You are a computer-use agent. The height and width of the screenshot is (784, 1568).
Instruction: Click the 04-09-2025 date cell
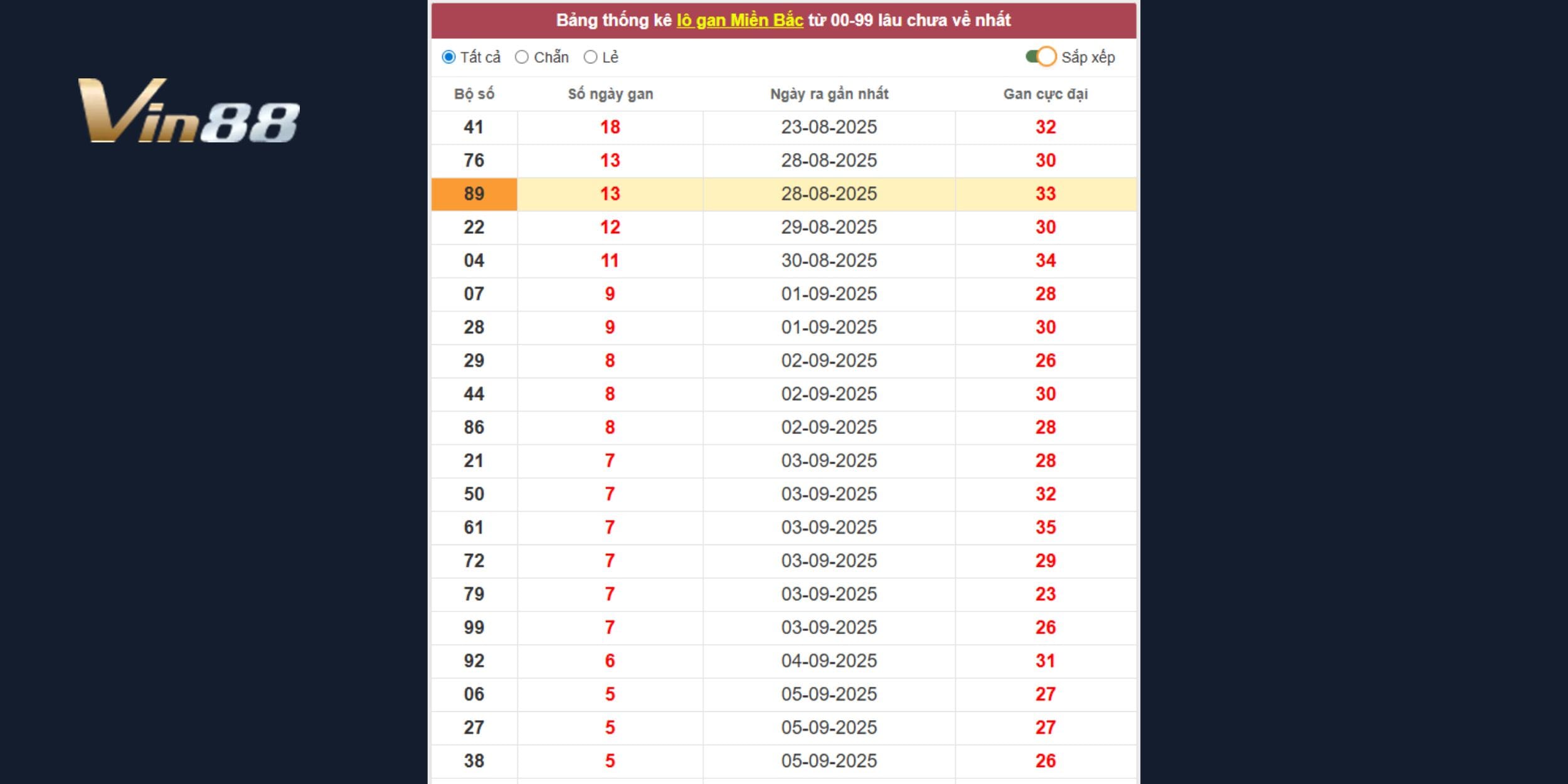tap(829, 661)
